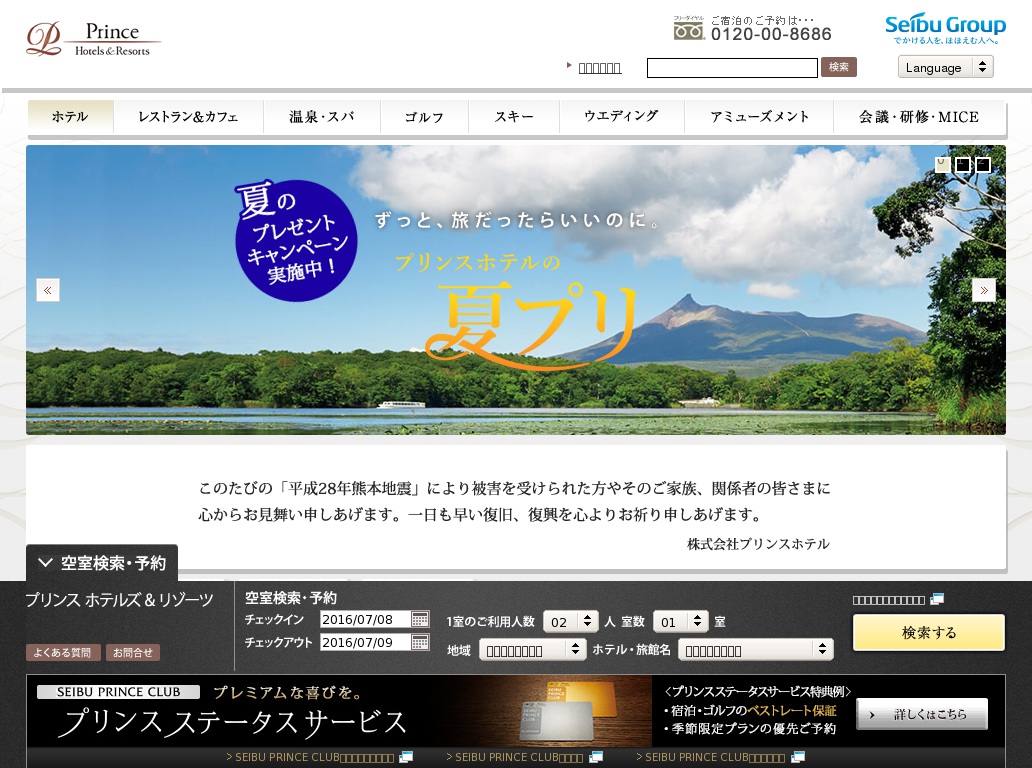Open the 温泉・スパ menu tab
Image resolution: width=1032 pixels, height=768 pixels.
point(322,116)
